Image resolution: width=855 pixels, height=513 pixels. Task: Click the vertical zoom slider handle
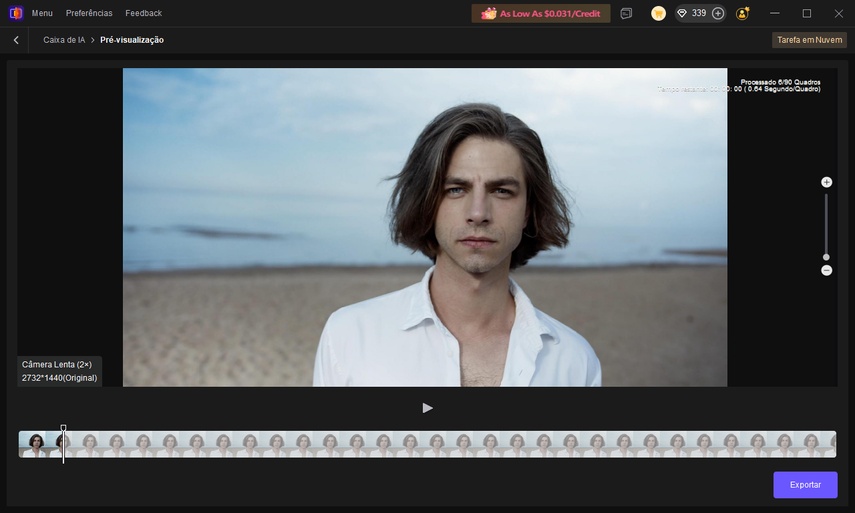tap(826, 257)
